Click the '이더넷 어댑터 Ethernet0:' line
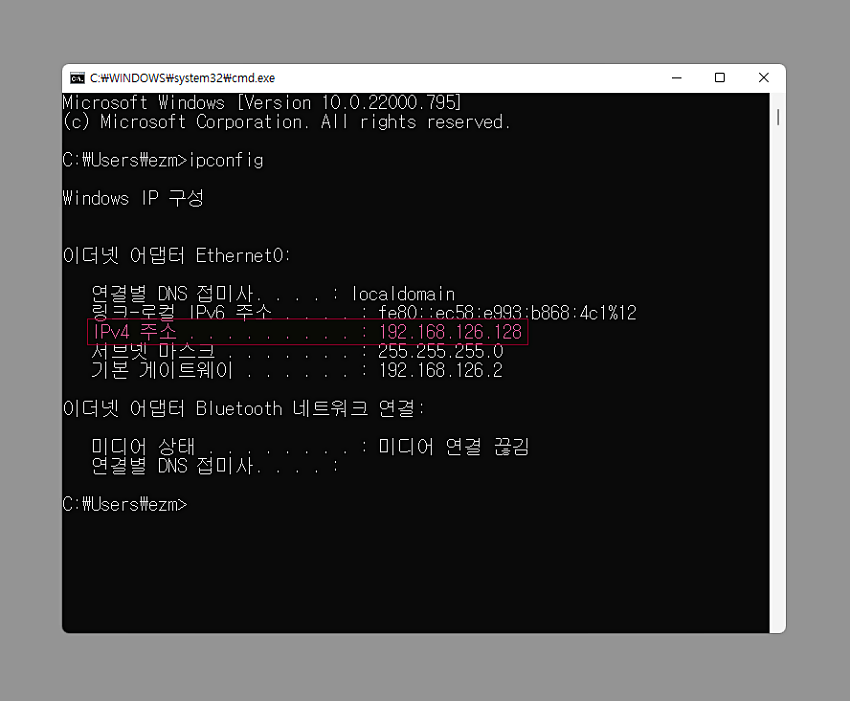850x701 pixels. (177, 255)
